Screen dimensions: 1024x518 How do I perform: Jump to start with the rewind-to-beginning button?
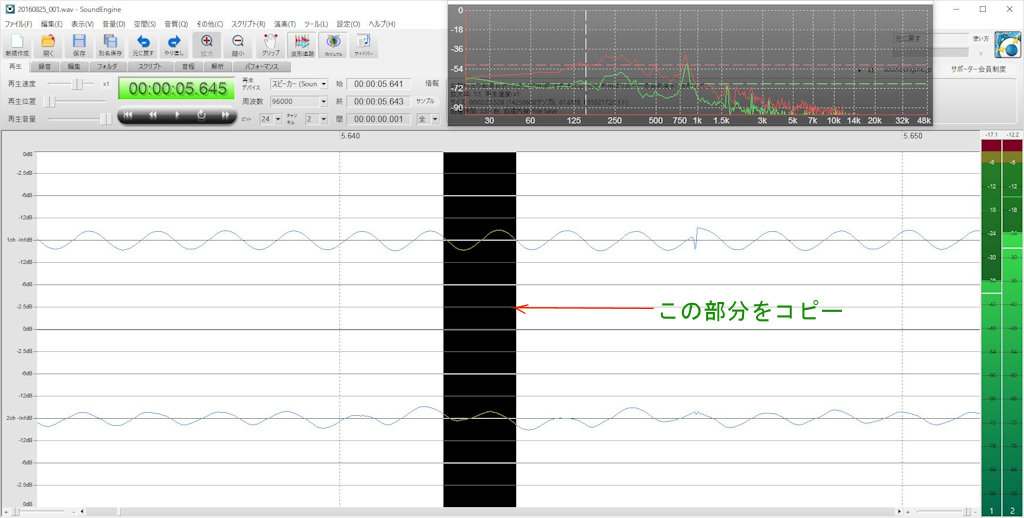pos(129,115)
